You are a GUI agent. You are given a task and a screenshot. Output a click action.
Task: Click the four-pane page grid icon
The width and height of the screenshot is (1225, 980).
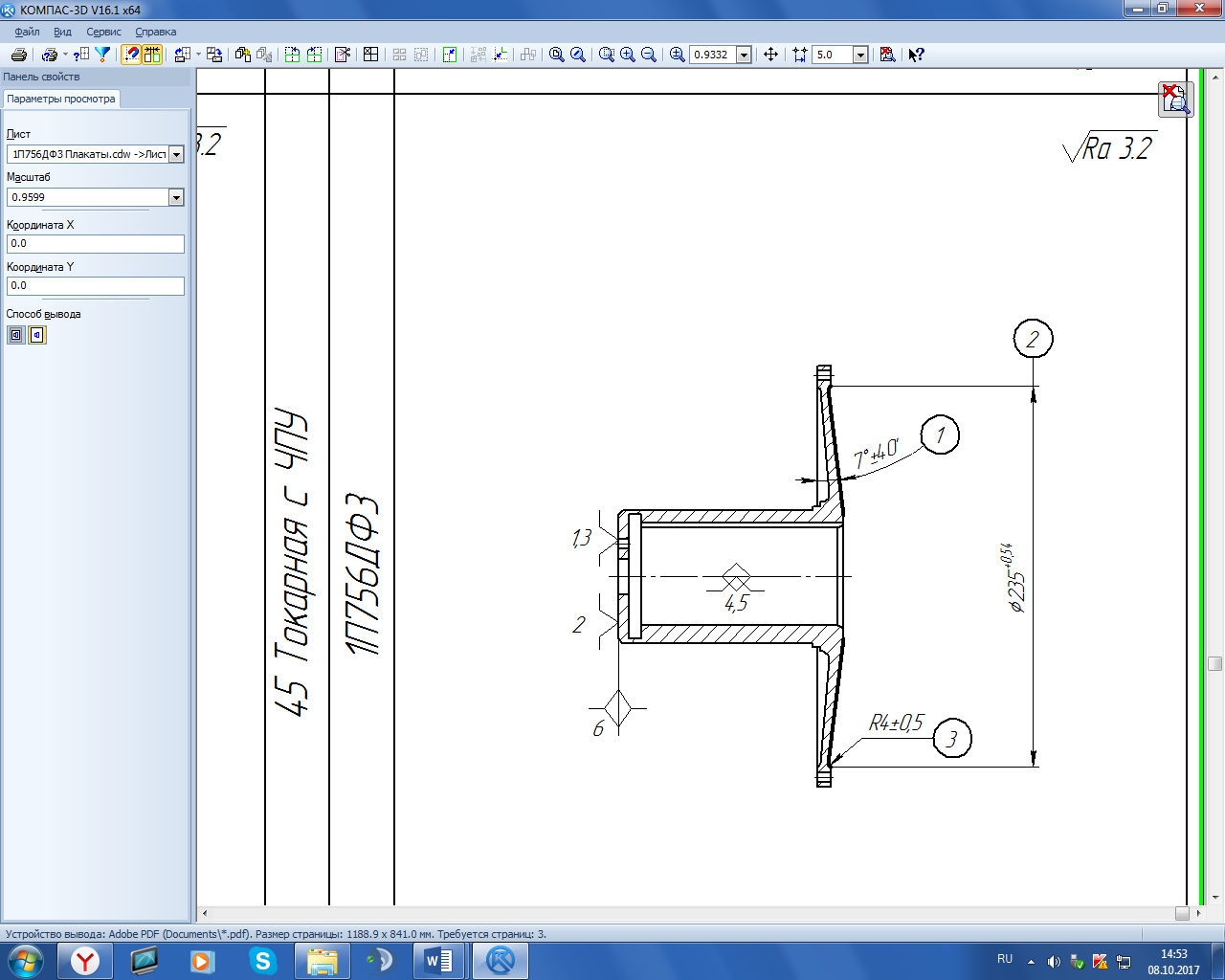371,55
